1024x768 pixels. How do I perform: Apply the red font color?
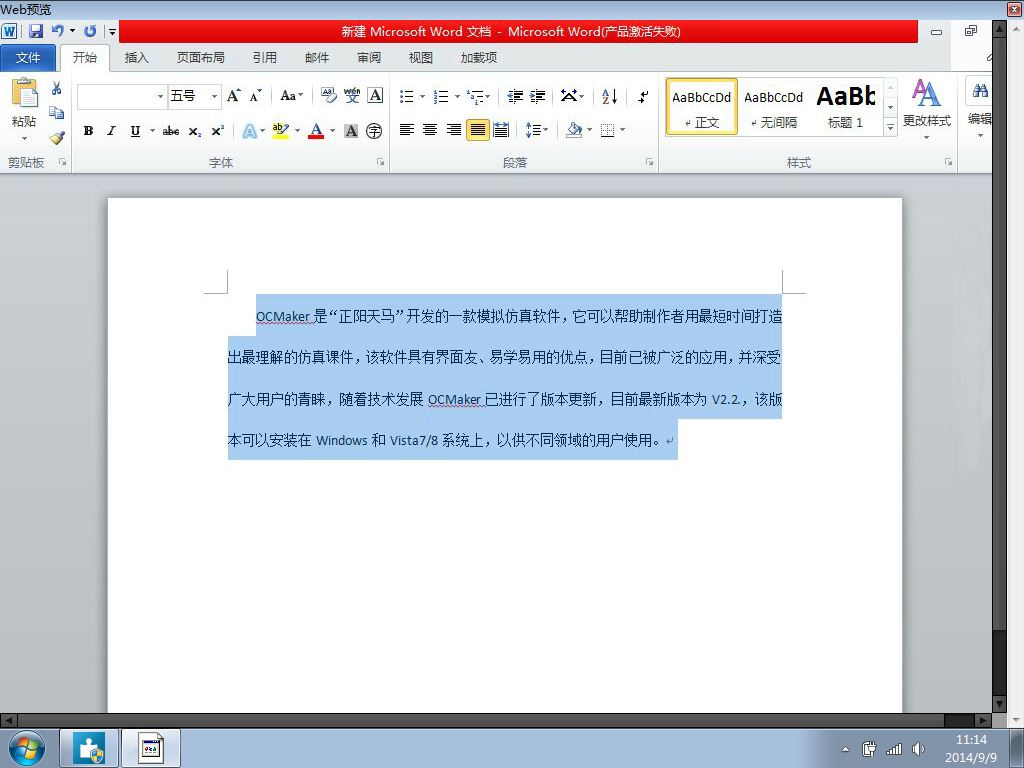point(316,131)
